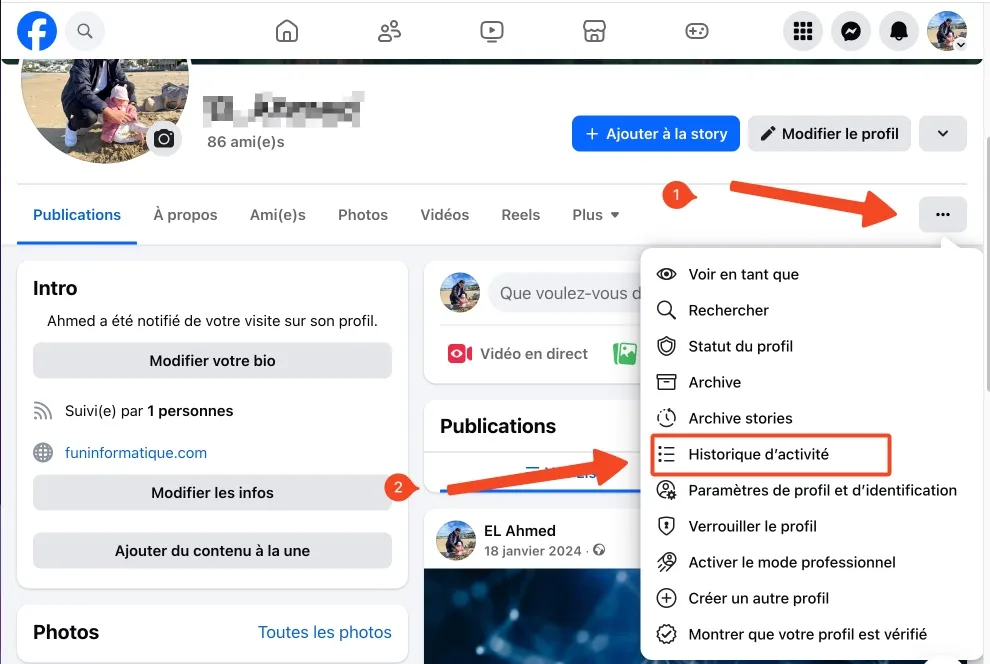The image size is (990, 664).
Task: Select Statut du profil
Action: (x=811, y=347)
